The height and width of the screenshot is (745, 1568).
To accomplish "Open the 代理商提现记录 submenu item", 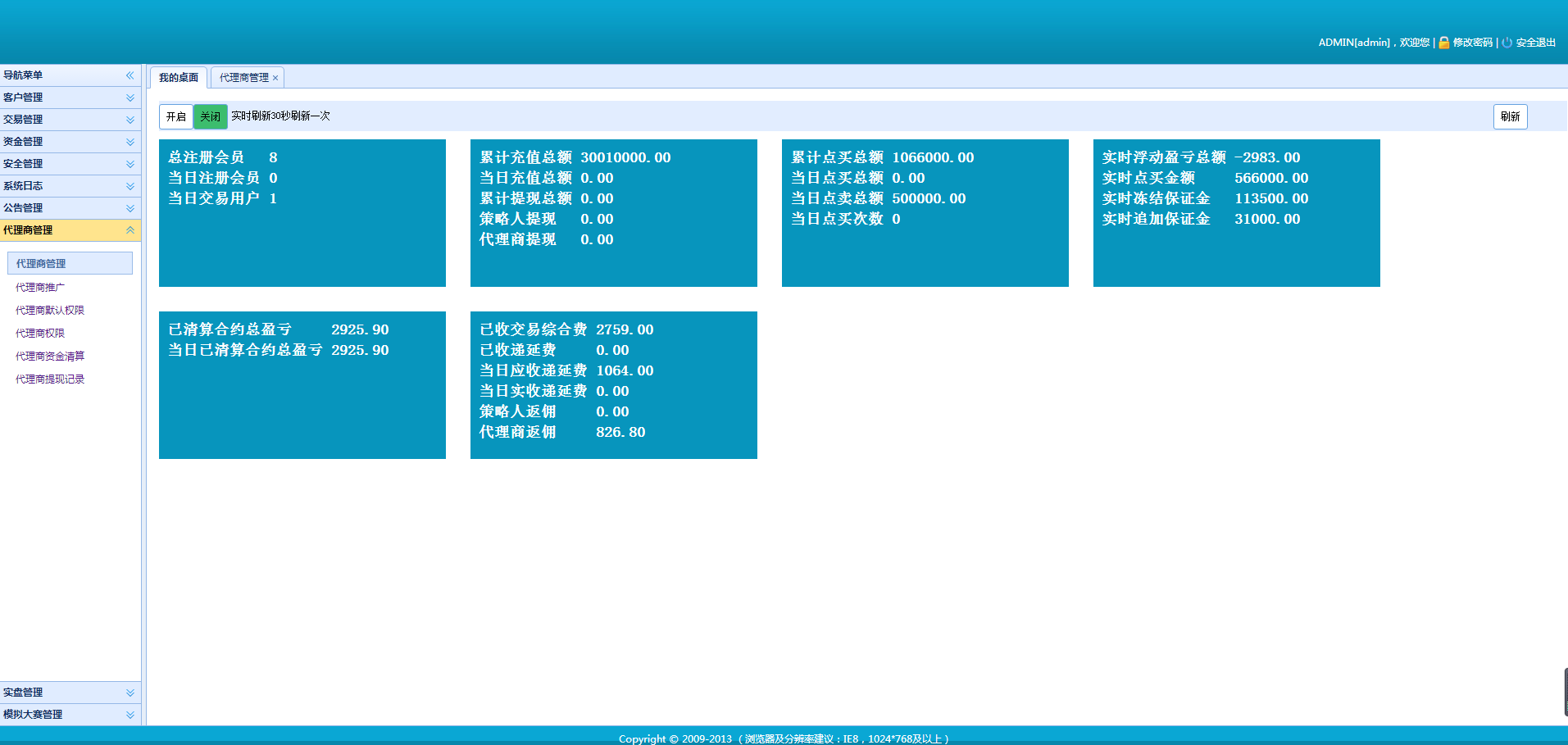I will point(50,379).
